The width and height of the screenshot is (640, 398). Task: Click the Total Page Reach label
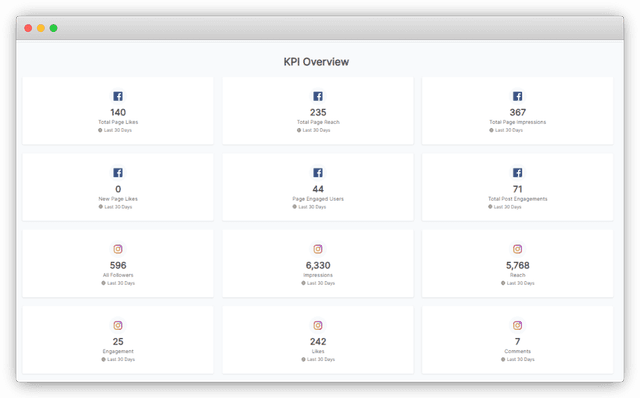coord(318,122)
